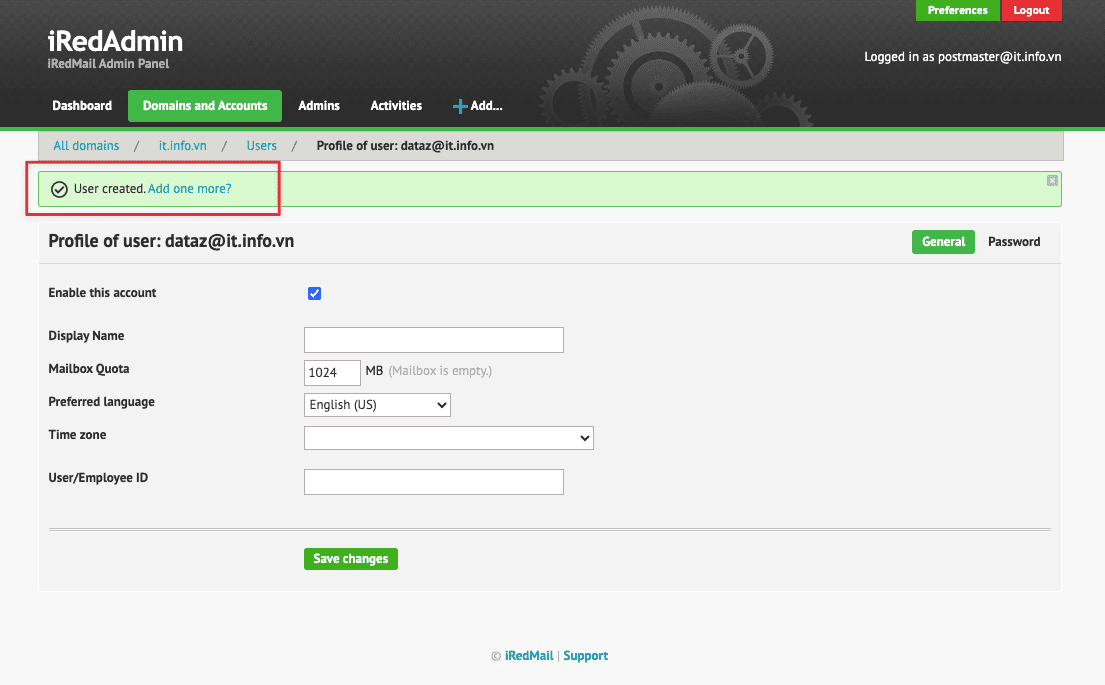Open Preferences in the top bar
Image resolution: width=1105 pixels, height=685 pixels.
957,11
